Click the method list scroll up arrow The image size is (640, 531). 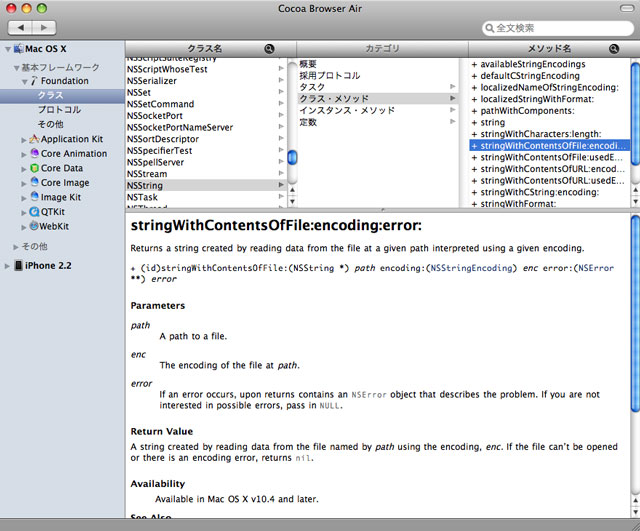coord(635,190)
